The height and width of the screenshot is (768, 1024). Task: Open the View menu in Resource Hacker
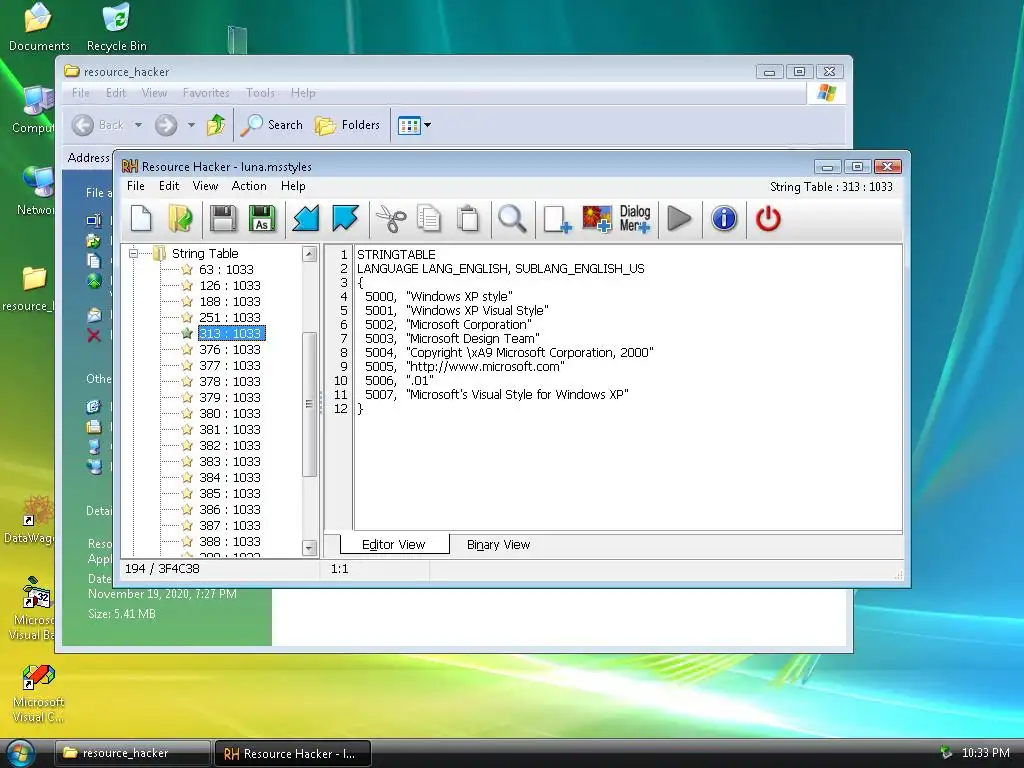205,186
